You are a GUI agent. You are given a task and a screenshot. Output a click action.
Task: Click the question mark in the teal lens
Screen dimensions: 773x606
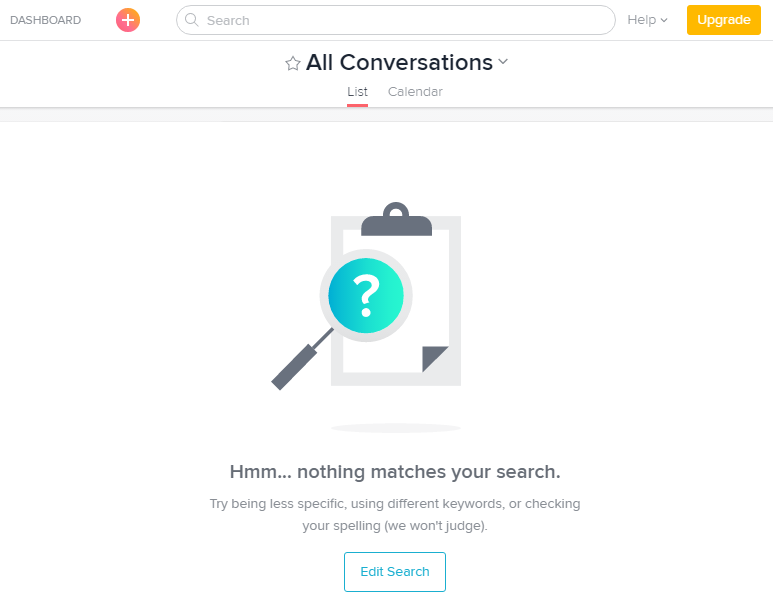[x=366, y=296]
